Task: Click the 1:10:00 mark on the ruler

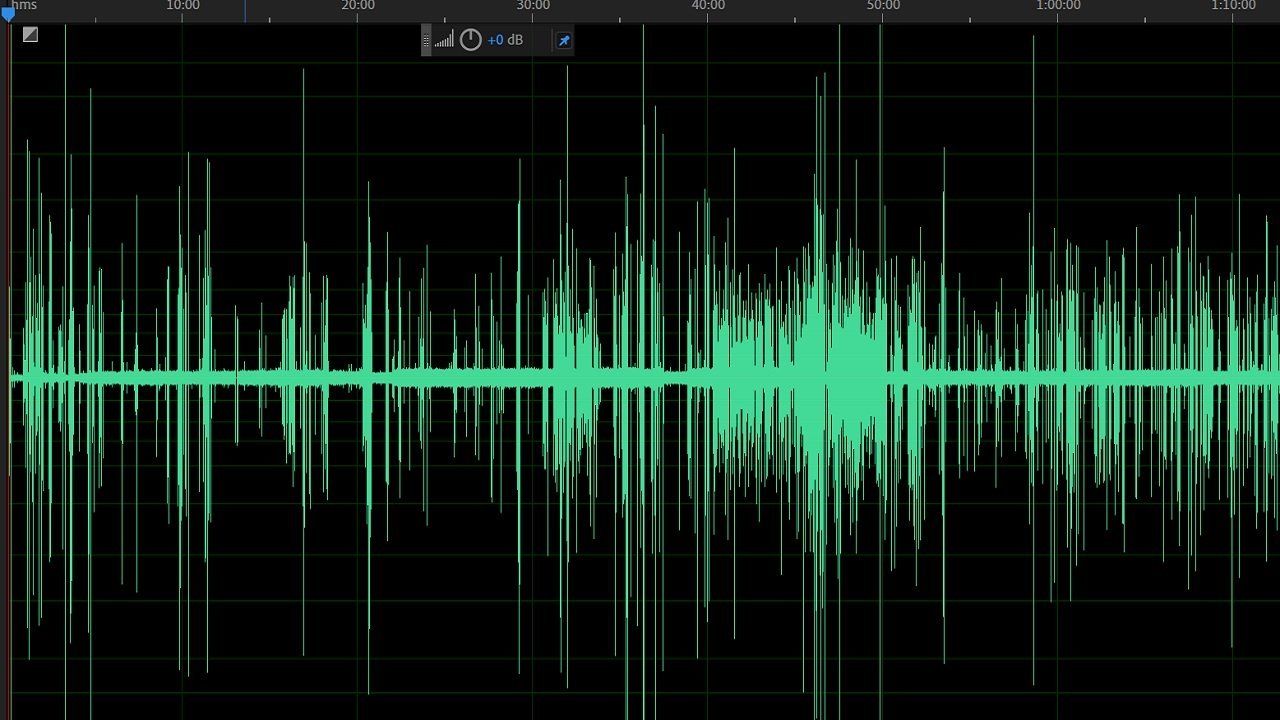Action: tap(1233, 6)
